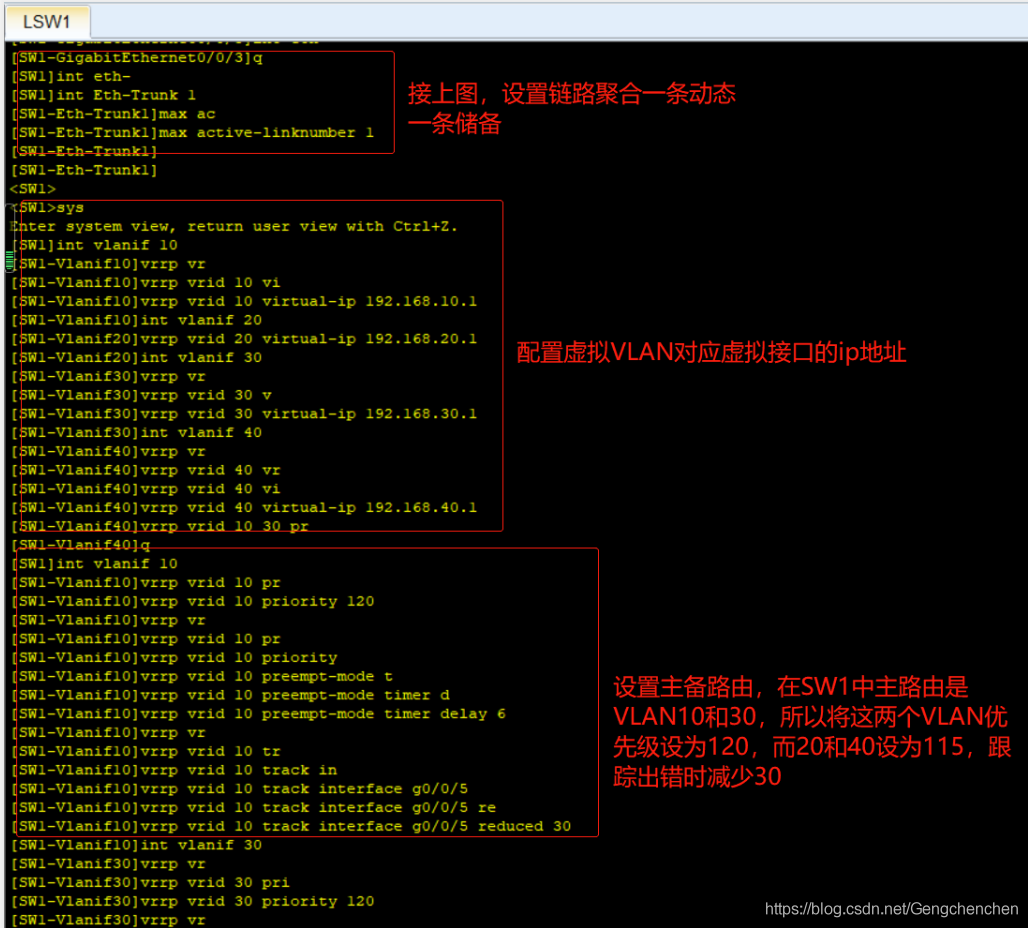Click the line 'max active-linknumber 1'
This screenshot has height=928, width=1028.
[193, 132]
